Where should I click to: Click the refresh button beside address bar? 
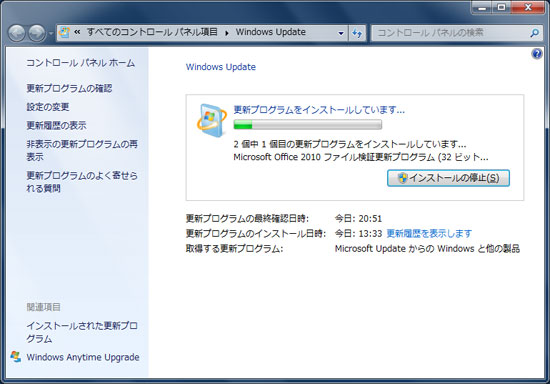coord(357,33)
